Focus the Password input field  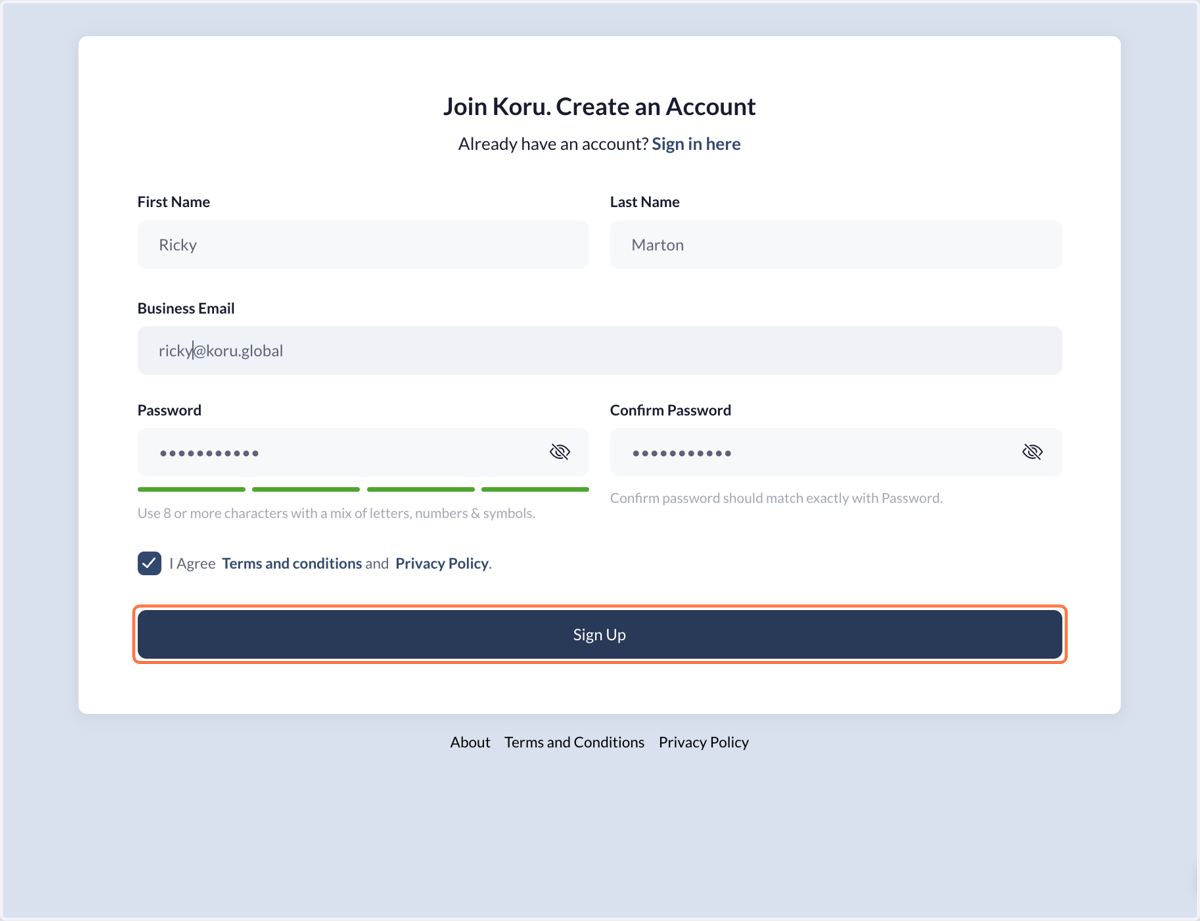coord(363,452)
